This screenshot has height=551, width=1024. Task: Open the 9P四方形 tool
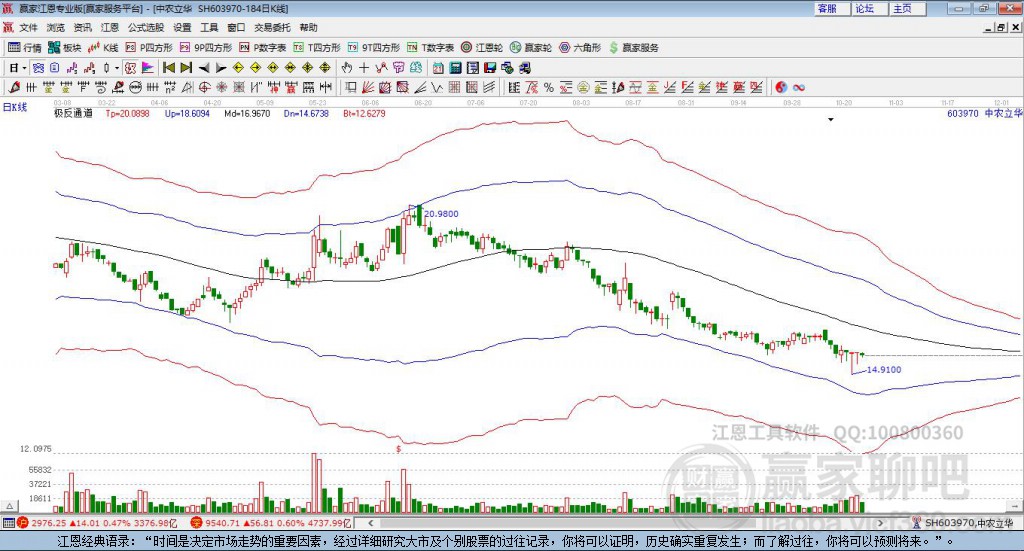coord(206,48)
